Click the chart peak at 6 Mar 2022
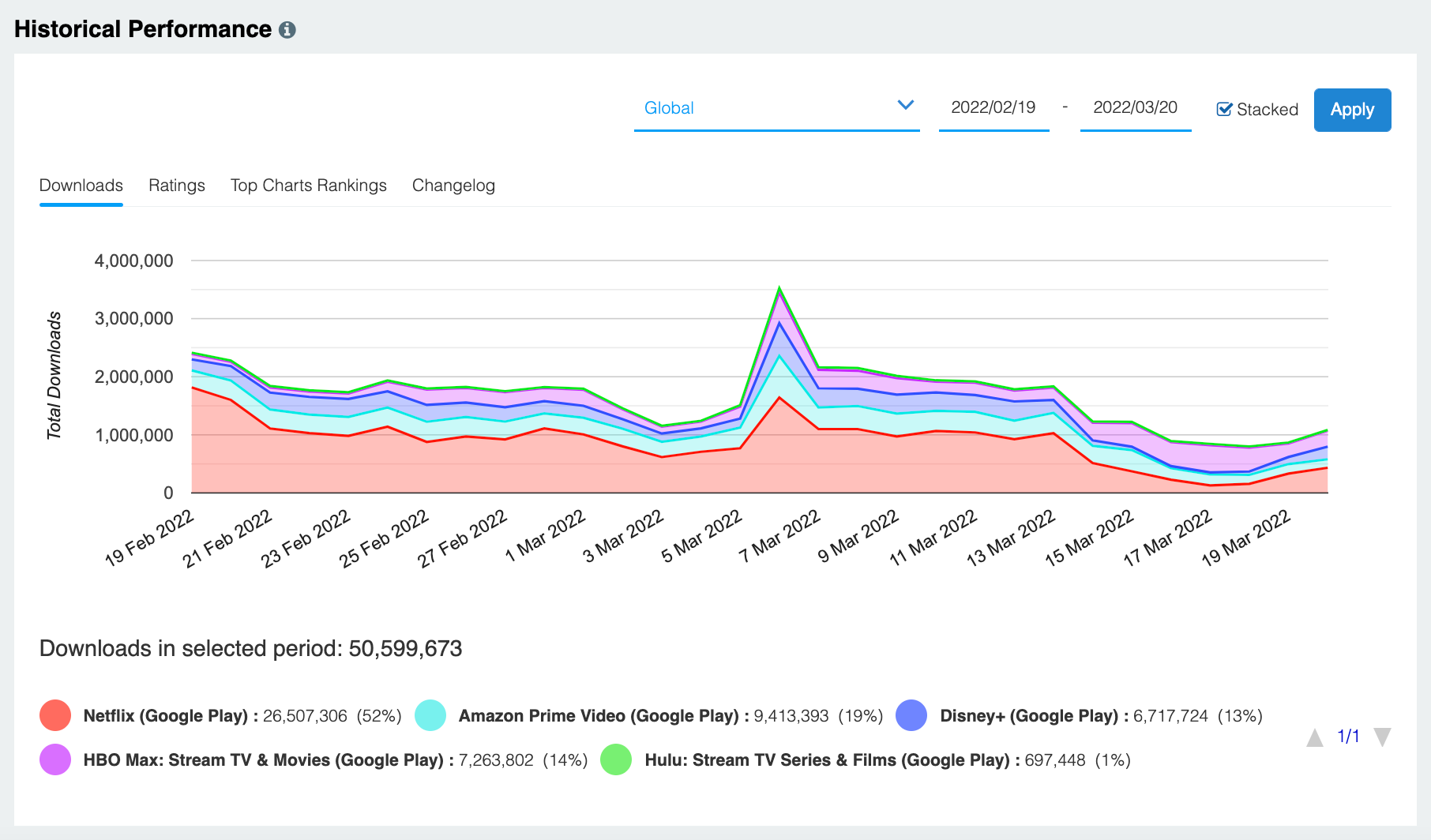The height and width of the screenshot is (840, 1431). click(x=779, y=289)
